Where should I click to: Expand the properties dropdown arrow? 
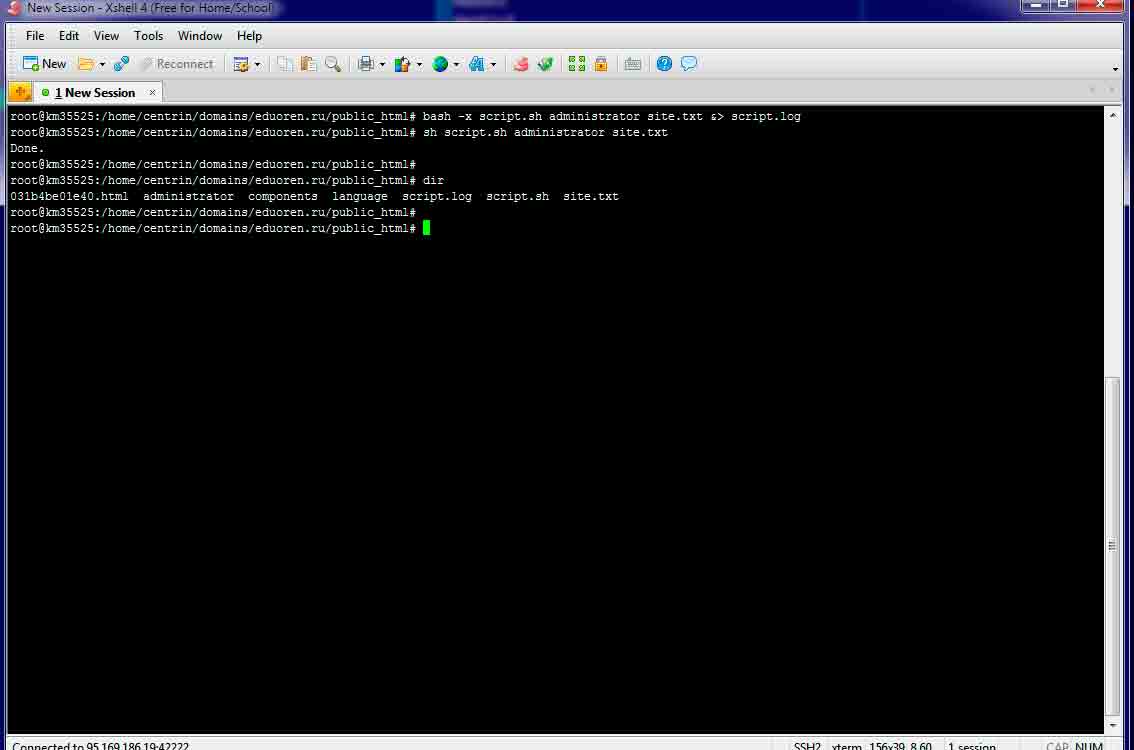[x=257, y=64]
